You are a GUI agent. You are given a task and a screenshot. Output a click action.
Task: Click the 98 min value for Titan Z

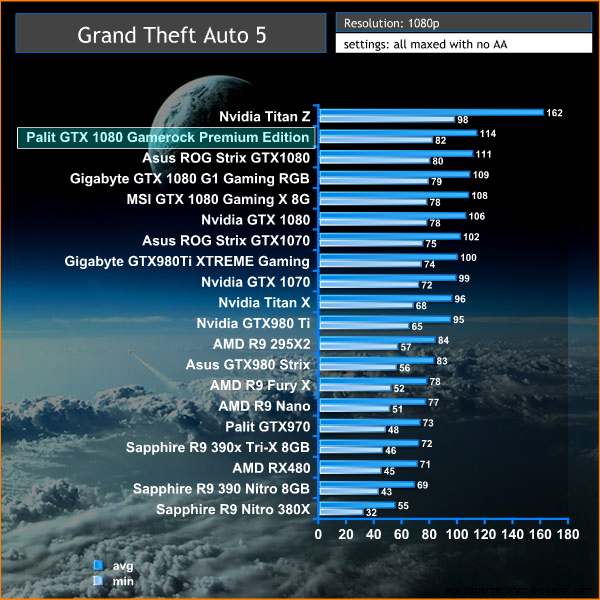[463, 120]
